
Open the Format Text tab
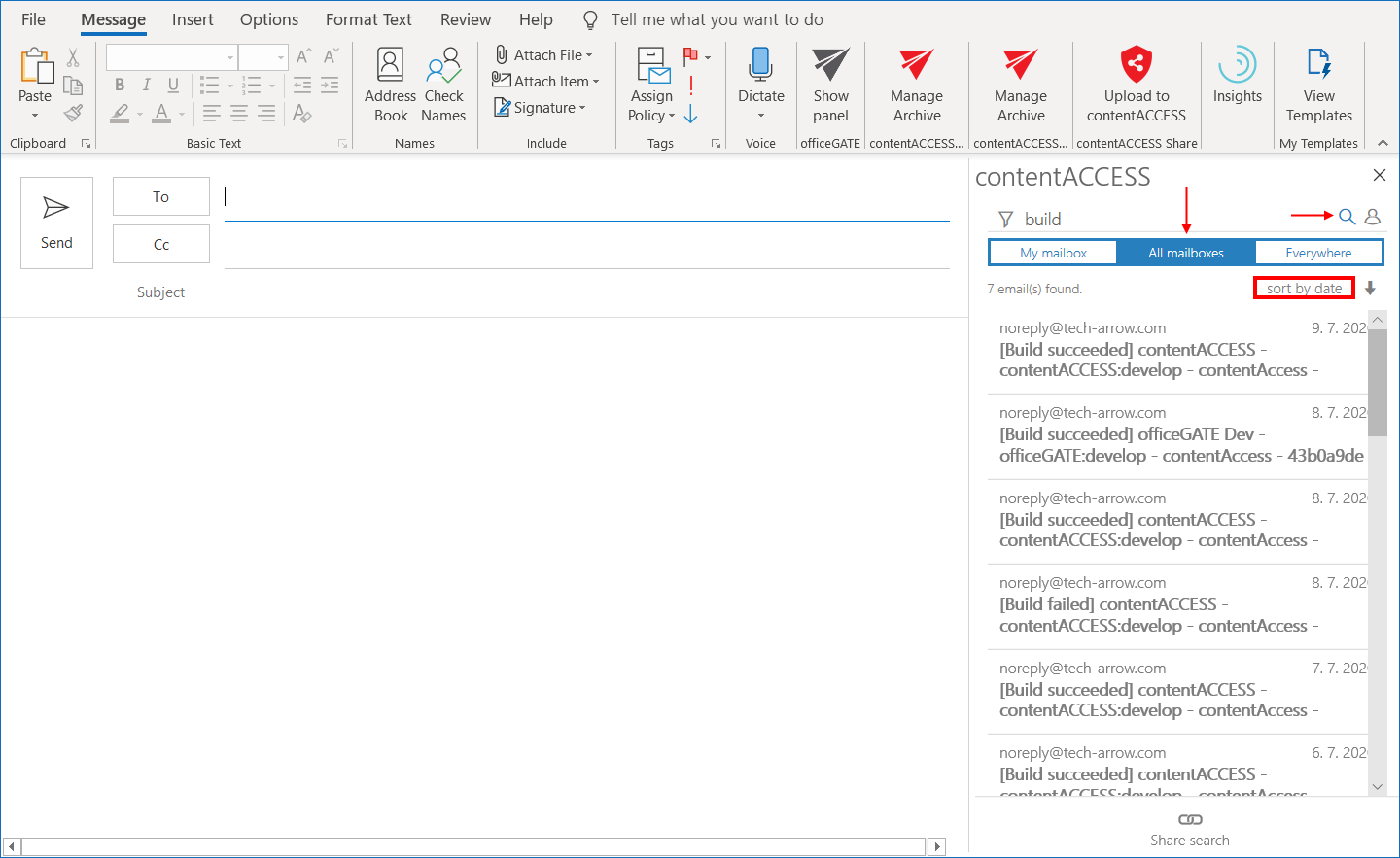tap(368, 19)
